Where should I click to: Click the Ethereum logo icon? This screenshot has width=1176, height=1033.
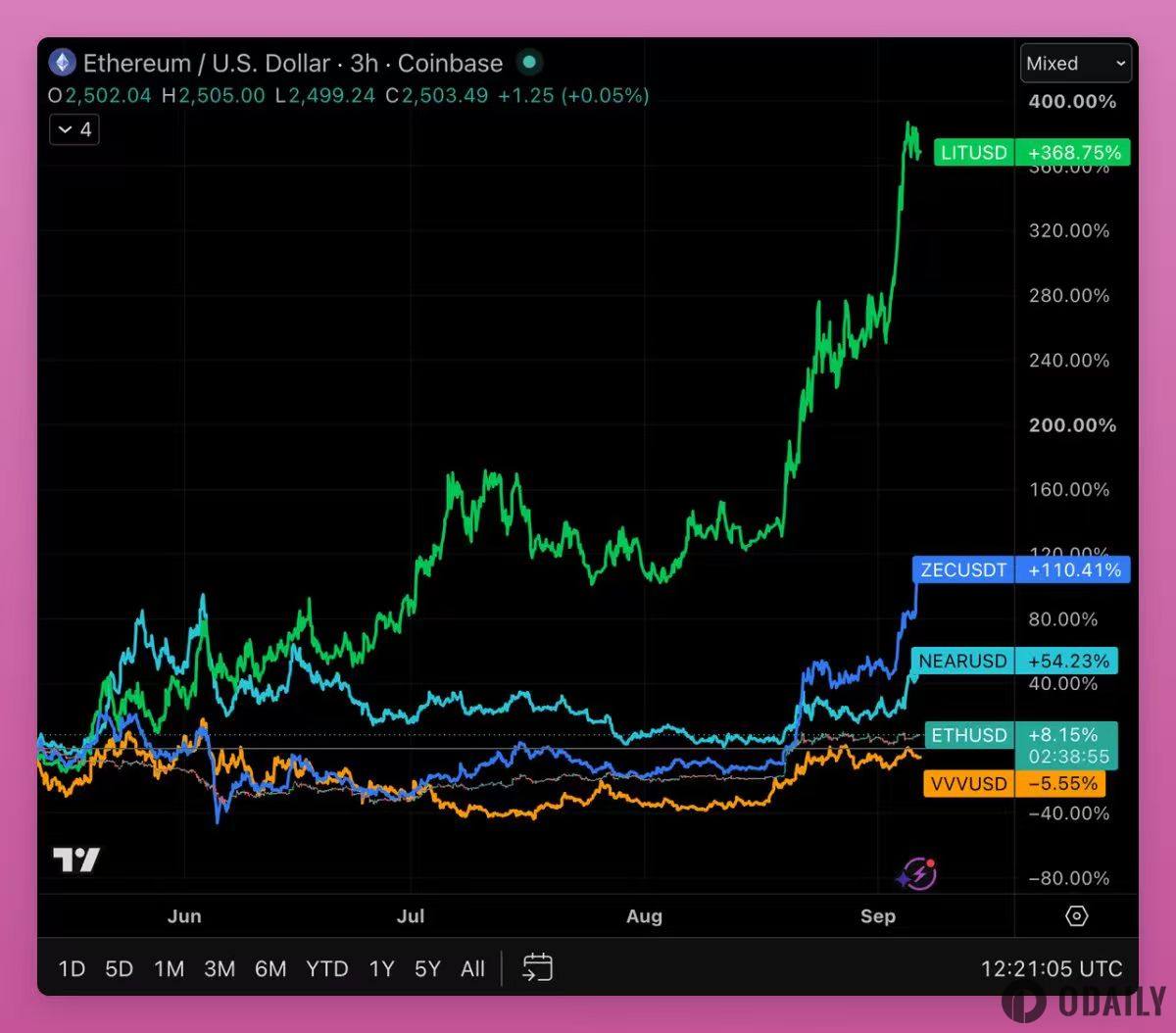pyautogui.click(x=63, y=64)
